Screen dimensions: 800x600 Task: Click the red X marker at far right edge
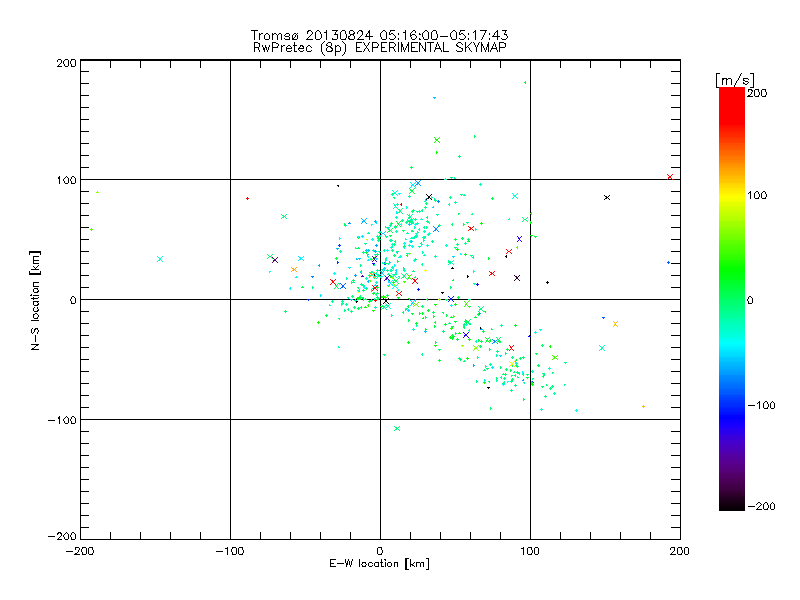pos(670,177)
